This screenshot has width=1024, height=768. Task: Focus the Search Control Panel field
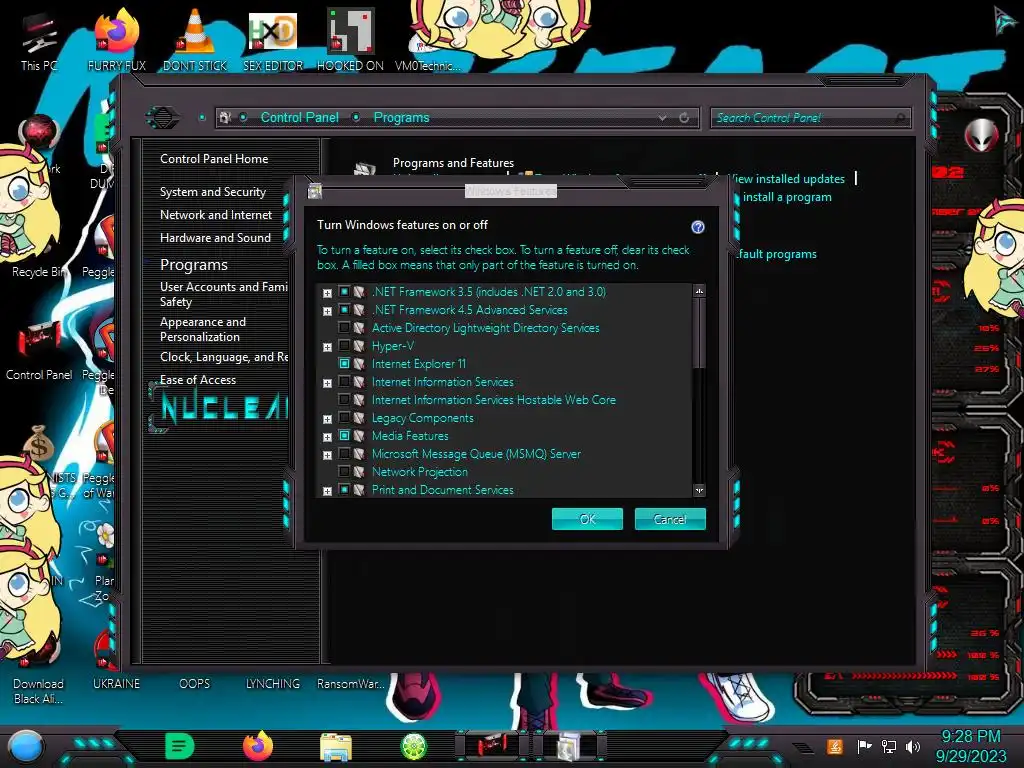[x=810, y=118]
